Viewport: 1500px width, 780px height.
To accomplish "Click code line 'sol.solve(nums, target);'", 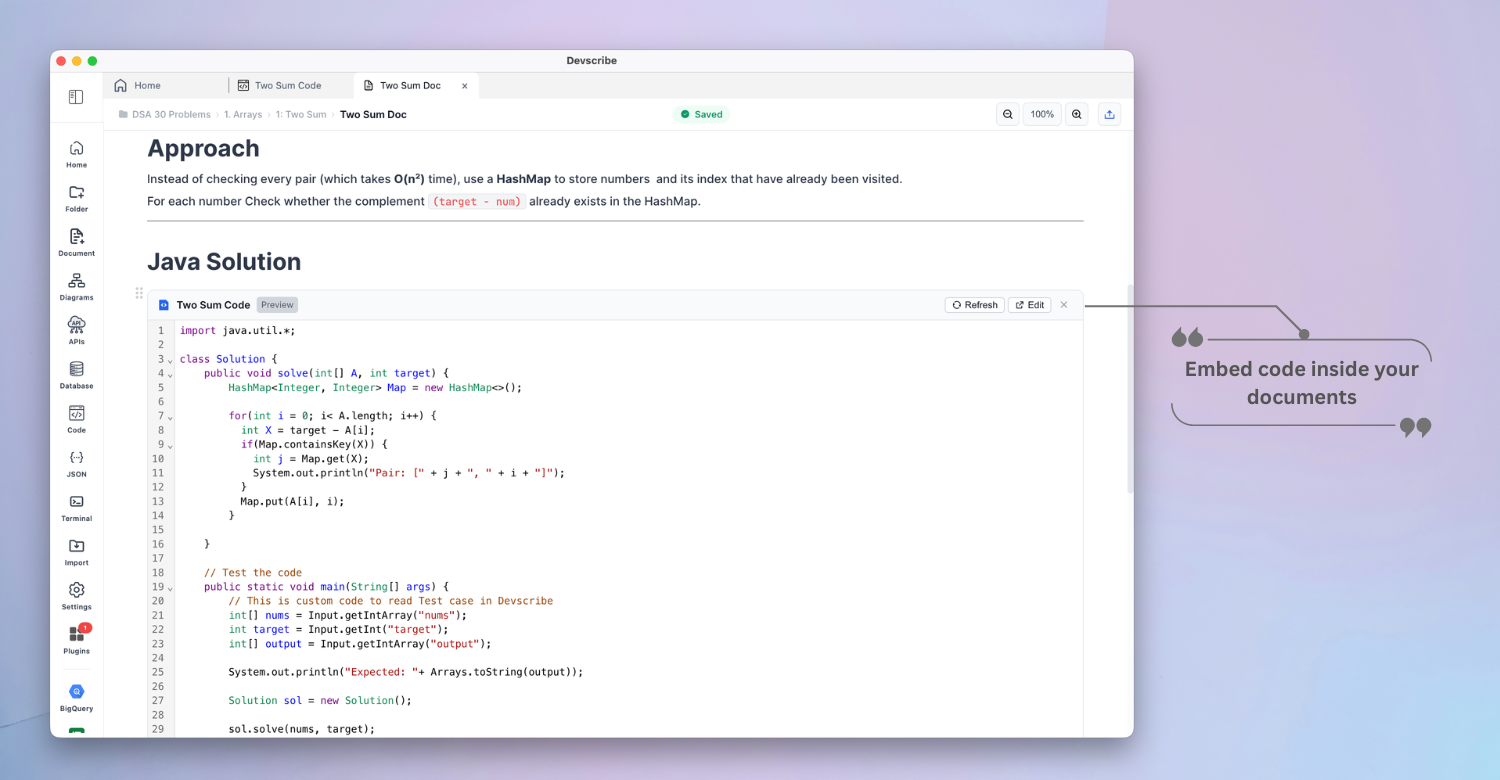I will 301,729.
